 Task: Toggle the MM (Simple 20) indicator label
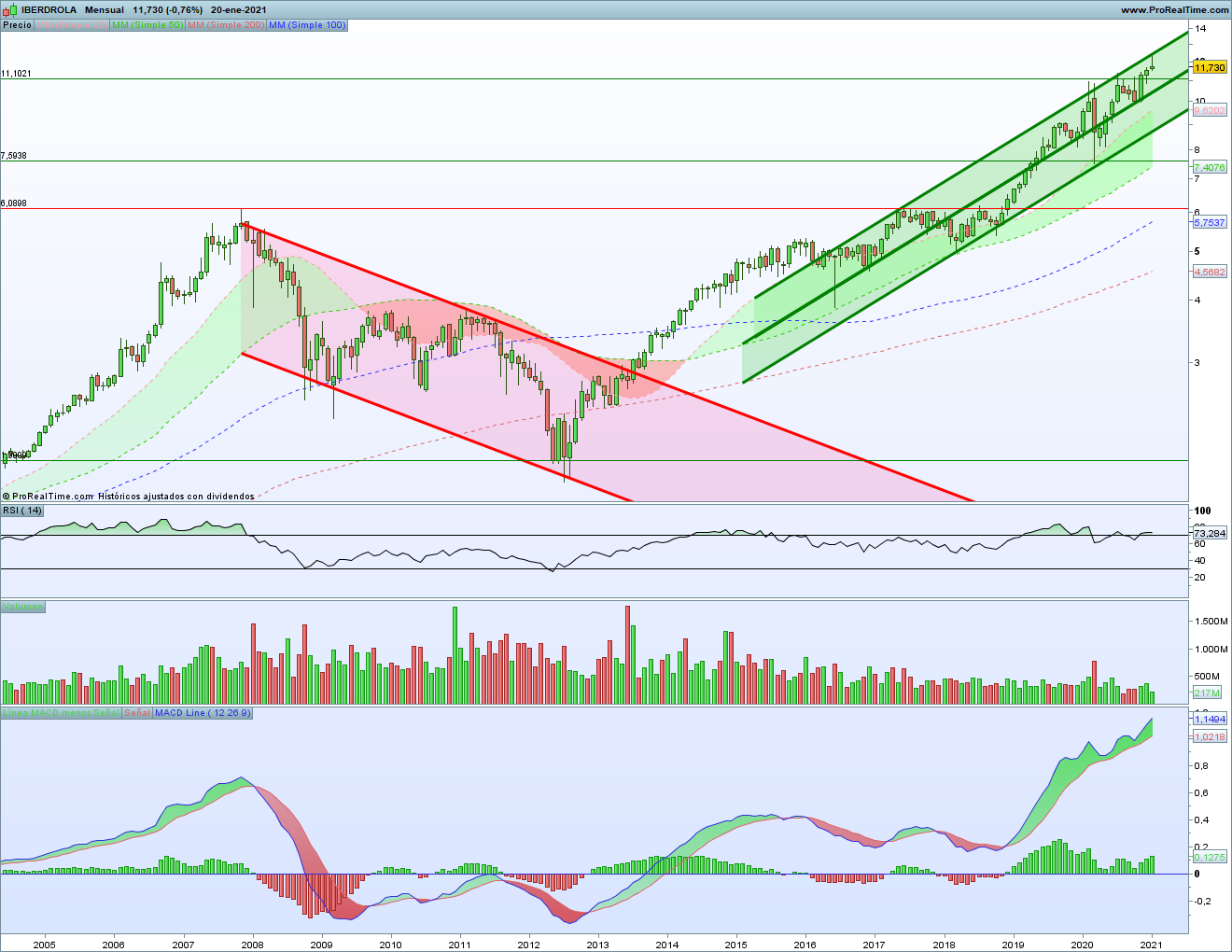click(x=72, y=25)
